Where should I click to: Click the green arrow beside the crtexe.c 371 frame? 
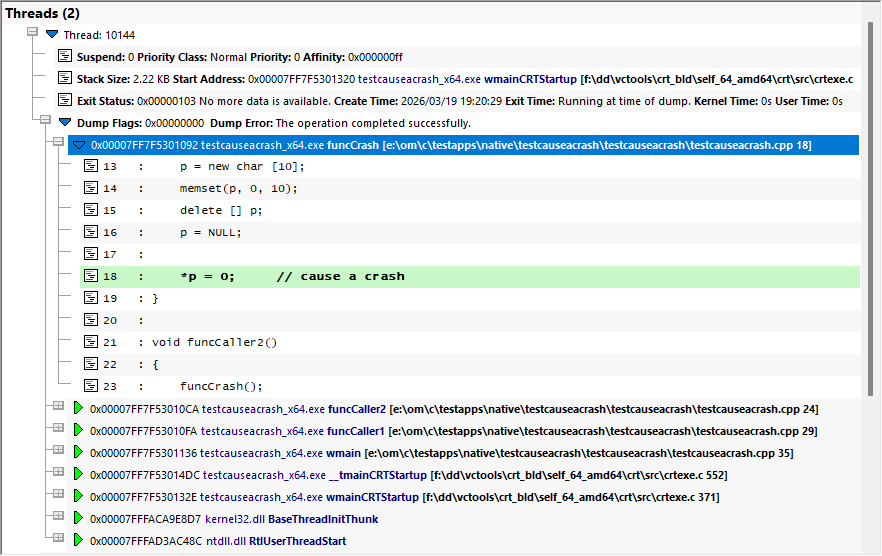coord(78,496)
